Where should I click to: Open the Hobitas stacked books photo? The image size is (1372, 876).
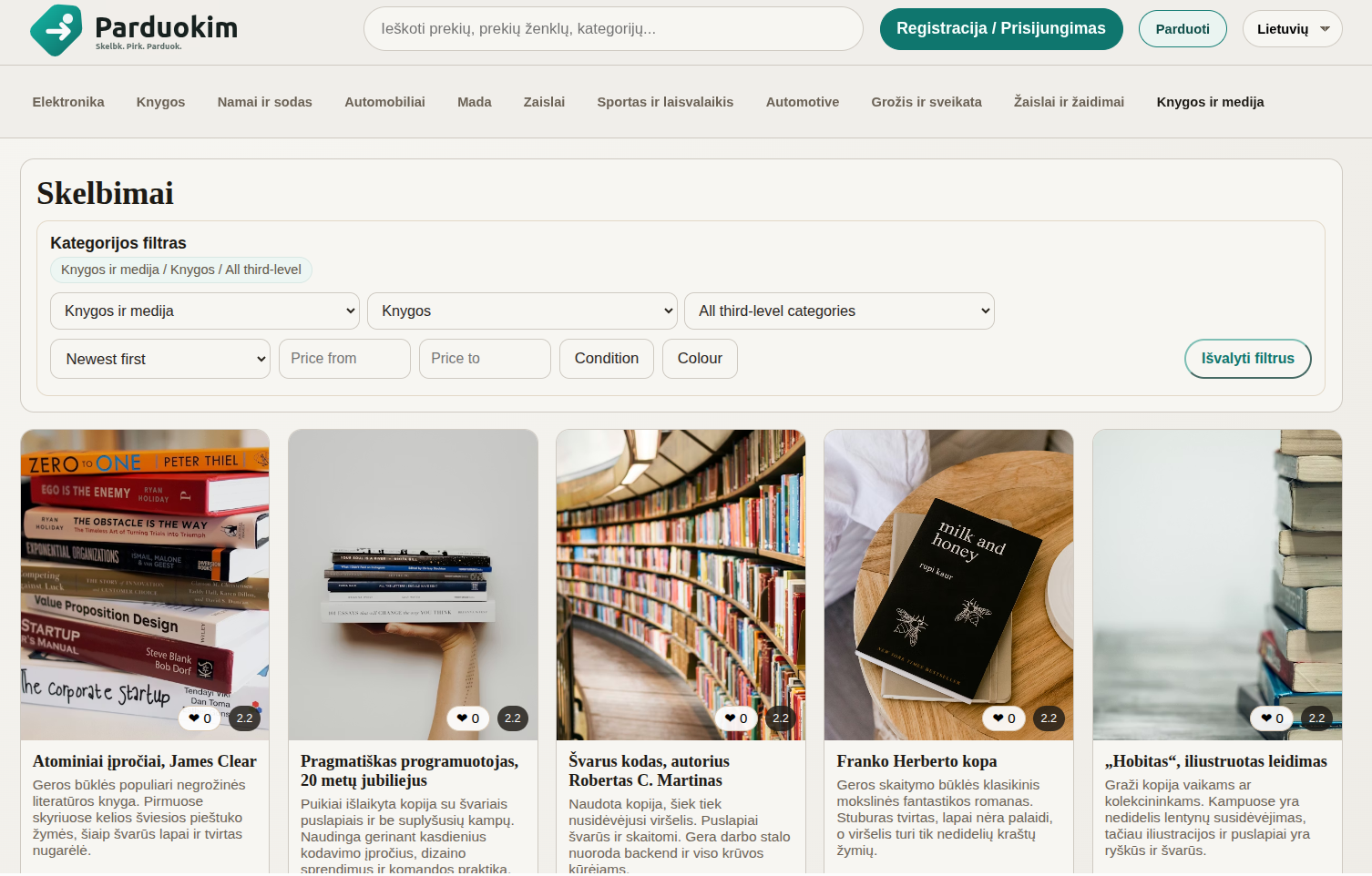pyautogui.click(x=1217, y=585)
